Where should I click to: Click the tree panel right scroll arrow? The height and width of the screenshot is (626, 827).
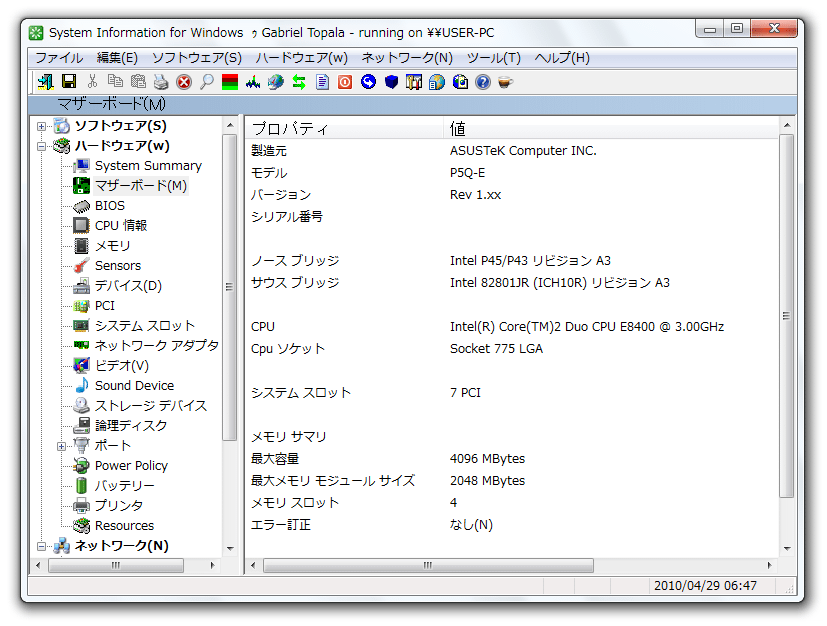(x=212, y=565)
